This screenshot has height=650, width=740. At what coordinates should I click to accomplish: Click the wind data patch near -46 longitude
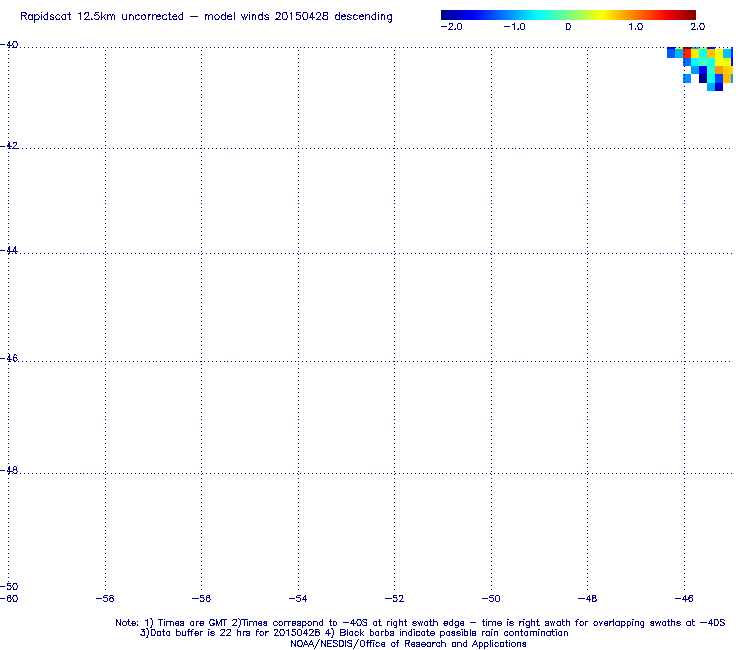pyautogui.click(x=700, y=68)
